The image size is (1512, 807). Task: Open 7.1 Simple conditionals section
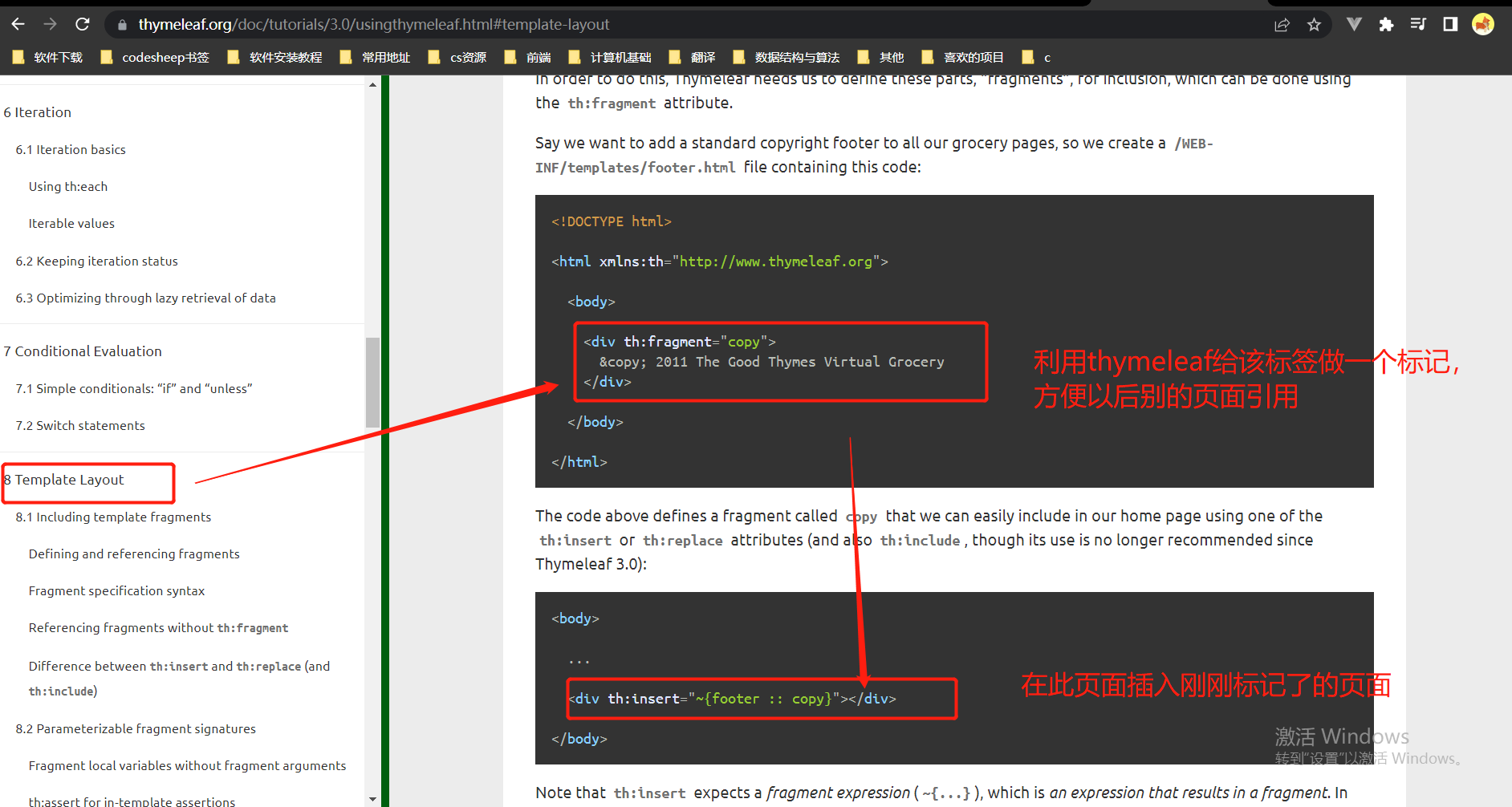point(134,388)
